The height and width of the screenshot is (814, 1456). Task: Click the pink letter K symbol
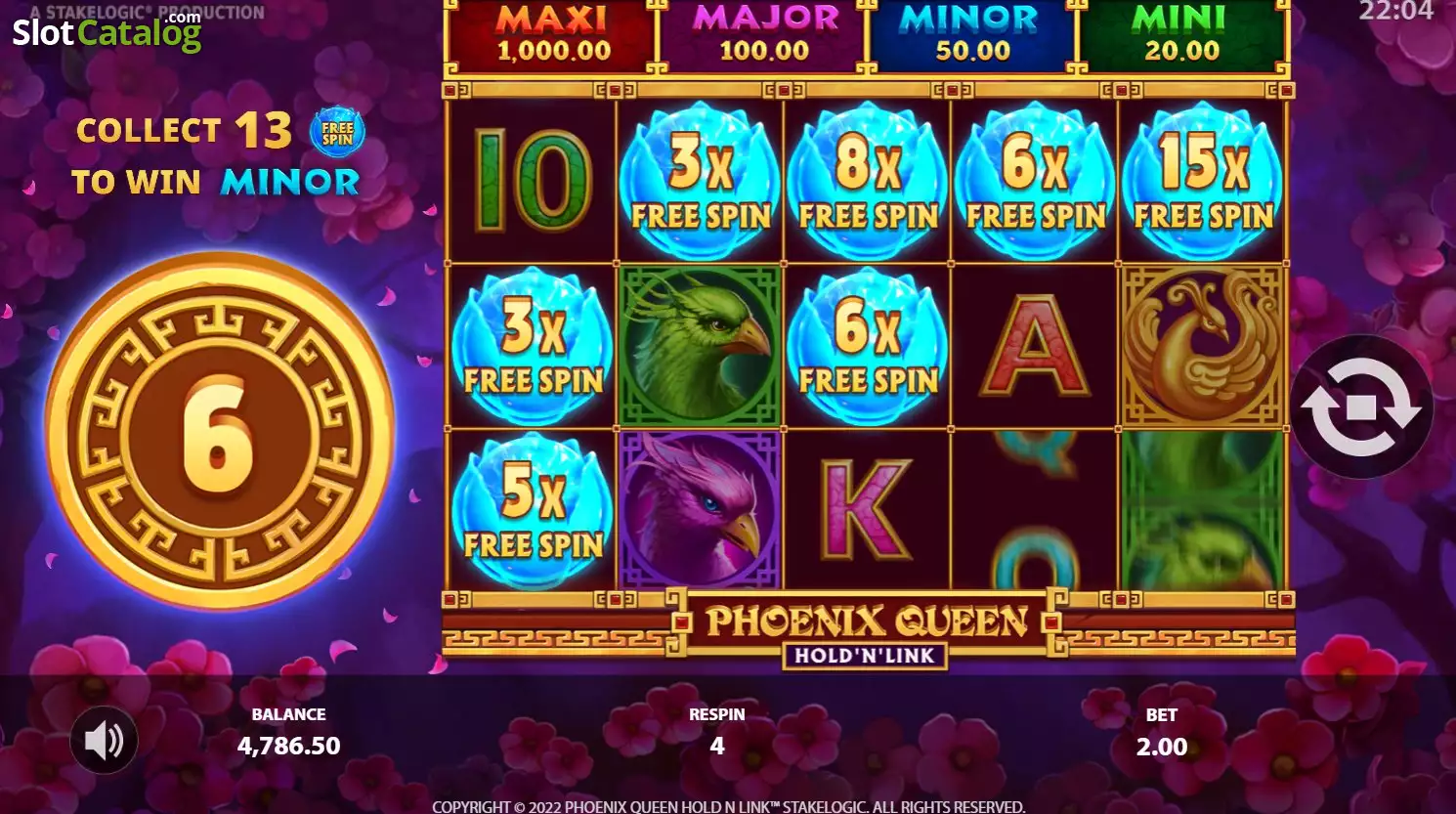[867, 509]
